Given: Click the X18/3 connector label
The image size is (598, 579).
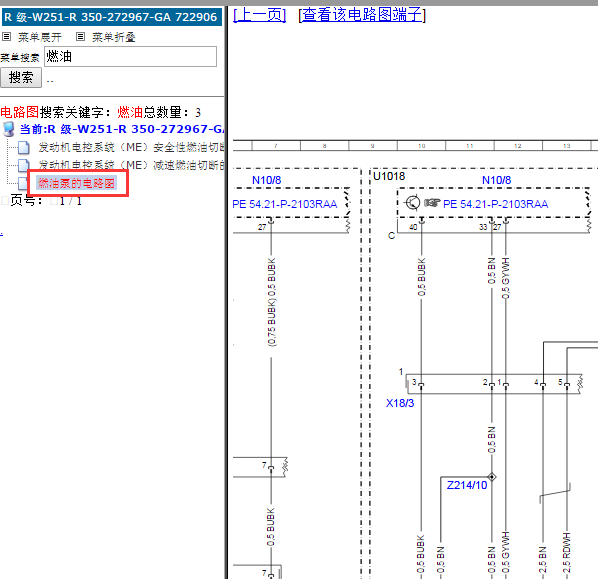Looking at the screenshot, I should tap(400, 403).
